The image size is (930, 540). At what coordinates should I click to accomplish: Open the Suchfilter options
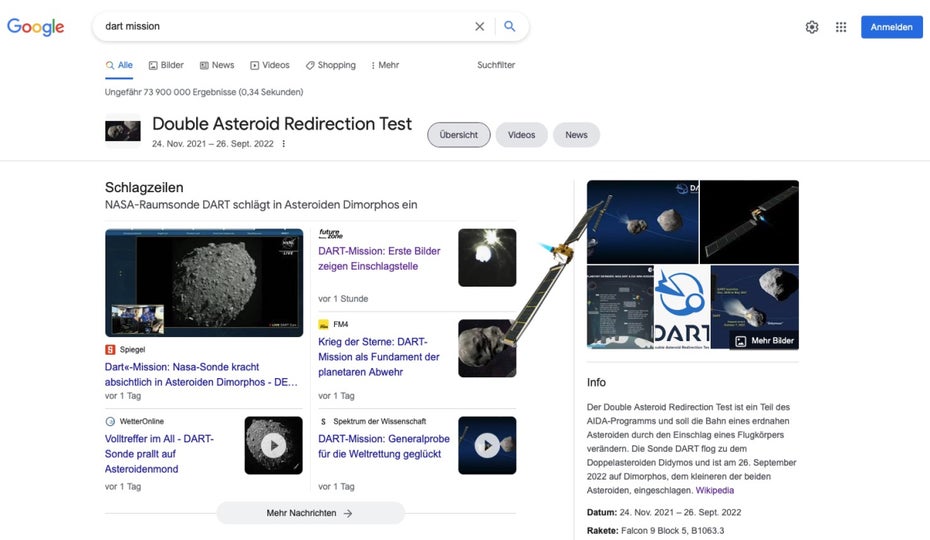tap(496, 65)
